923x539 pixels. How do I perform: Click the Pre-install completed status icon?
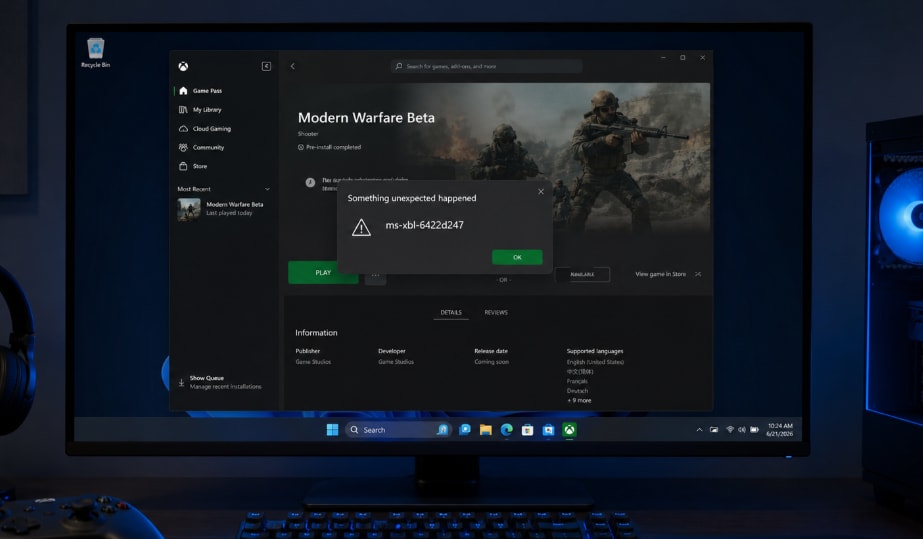[x=301, y=147]
